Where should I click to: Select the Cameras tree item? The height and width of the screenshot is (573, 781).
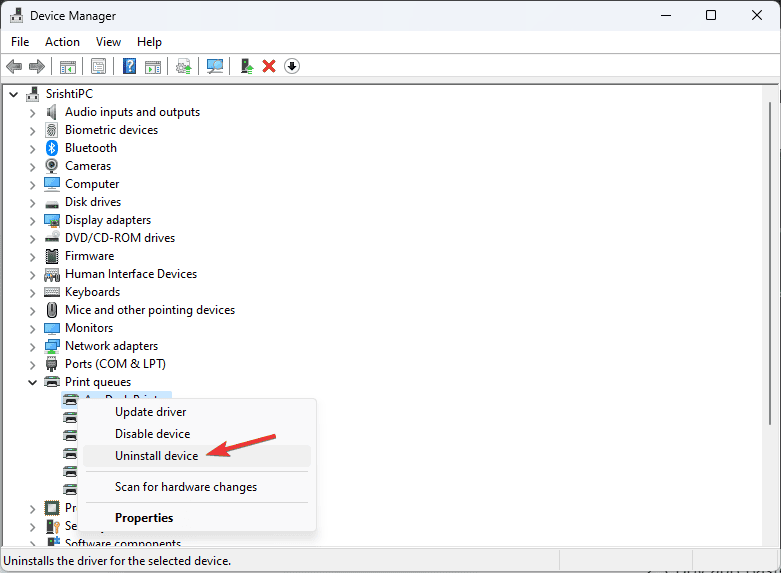pos(88,166)
